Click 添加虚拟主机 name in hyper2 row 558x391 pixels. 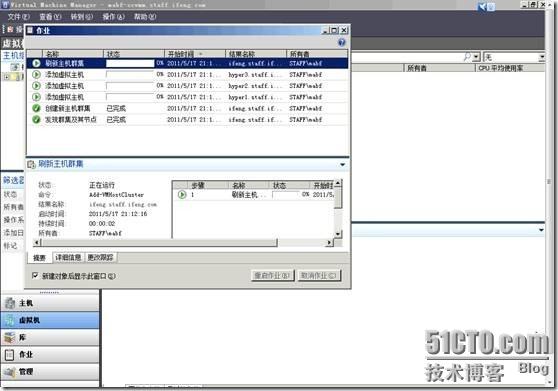(x=64, y=86)
